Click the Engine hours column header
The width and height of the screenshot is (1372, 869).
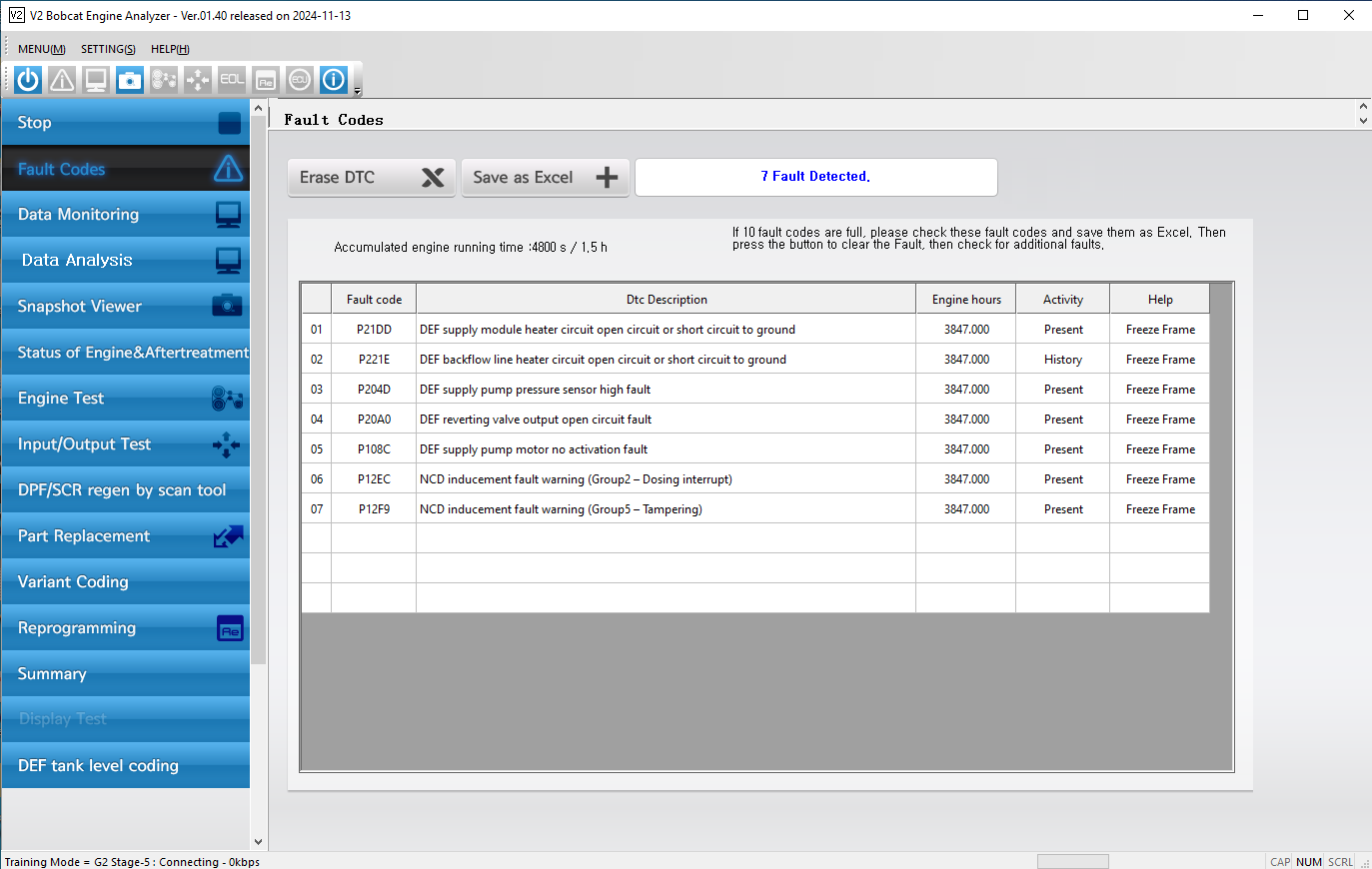966,300
